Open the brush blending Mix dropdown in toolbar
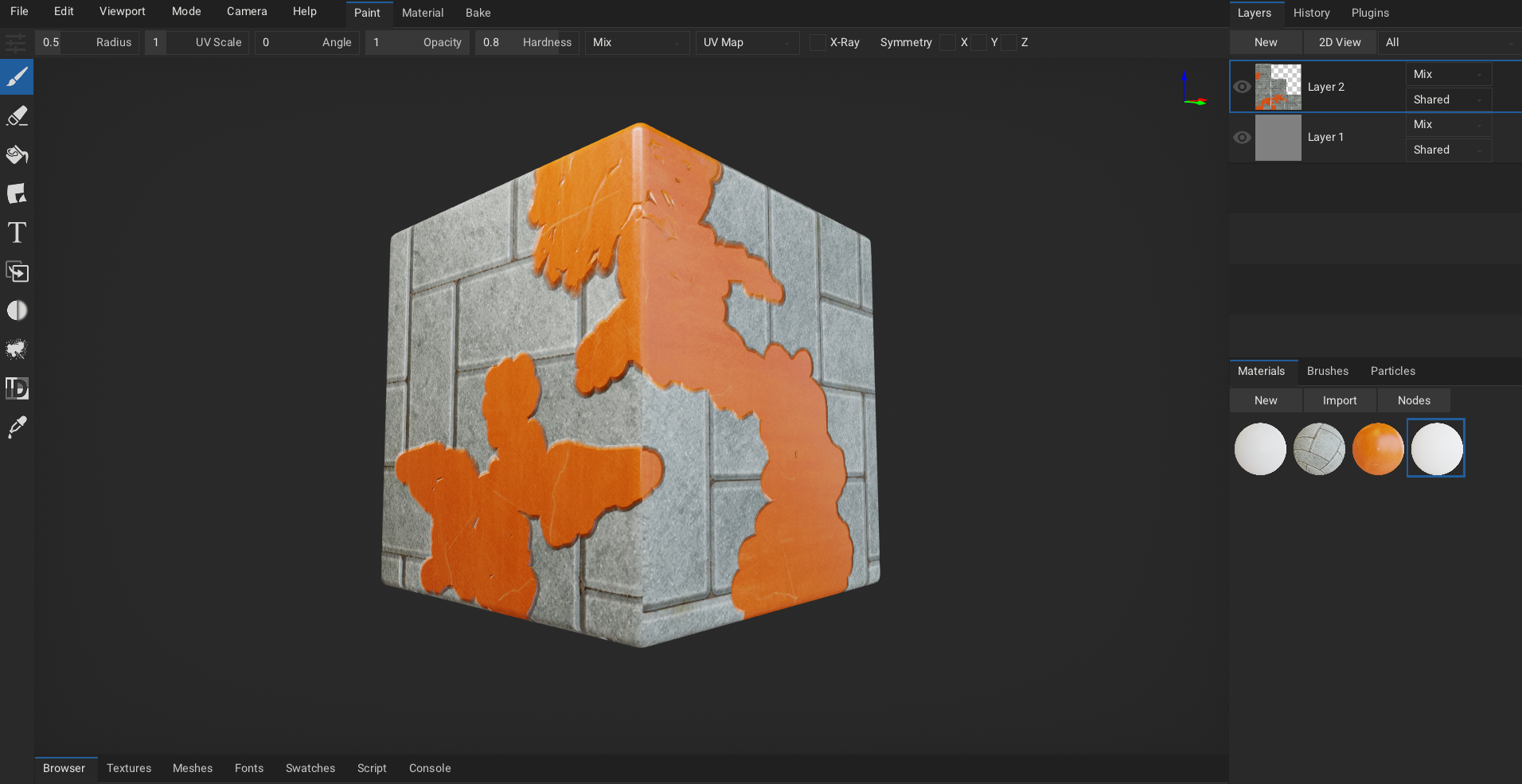This screenshot has height=784, width=1522. pos(637,42)
